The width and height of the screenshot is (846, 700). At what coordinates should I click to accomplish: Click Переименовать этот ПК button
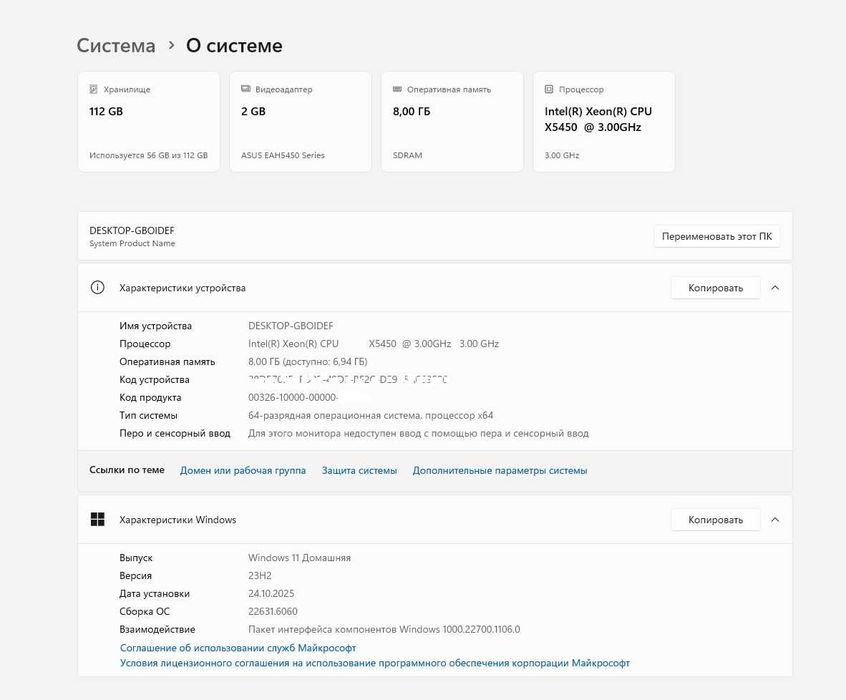tap(717, 236)
